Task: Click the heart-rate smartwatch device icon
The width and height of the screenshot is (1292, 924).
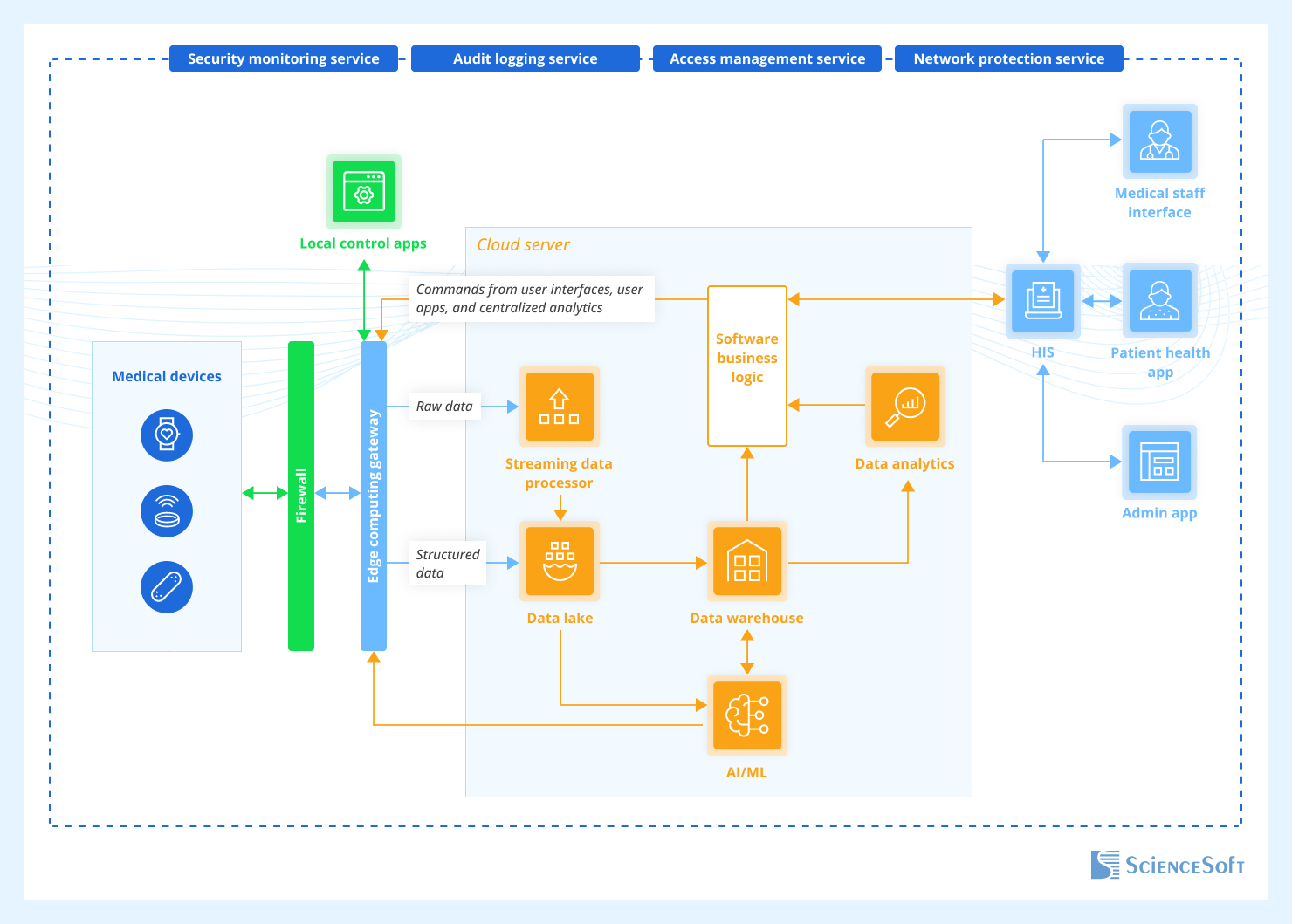Action: 167,435
